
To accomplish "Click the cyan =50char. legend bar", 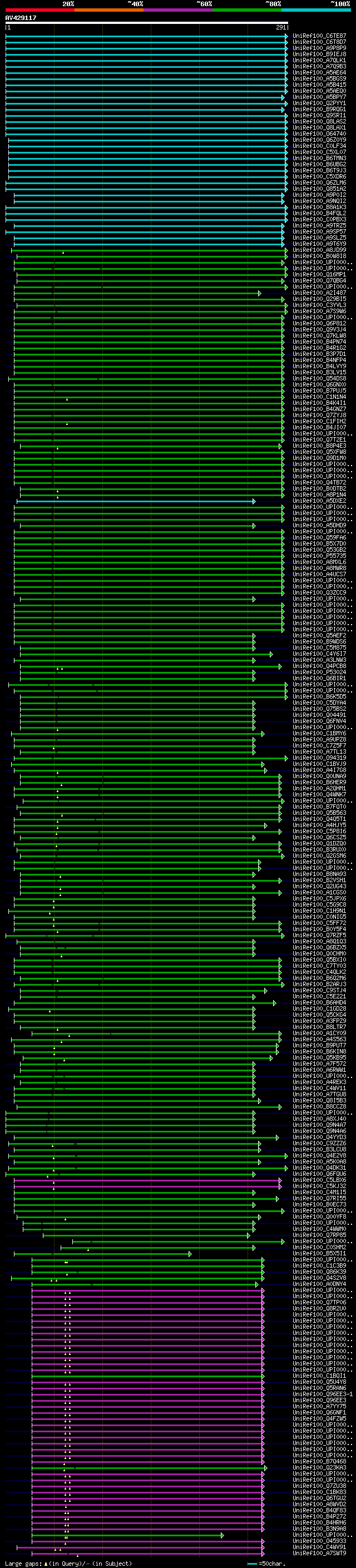I will point(252,1564).
